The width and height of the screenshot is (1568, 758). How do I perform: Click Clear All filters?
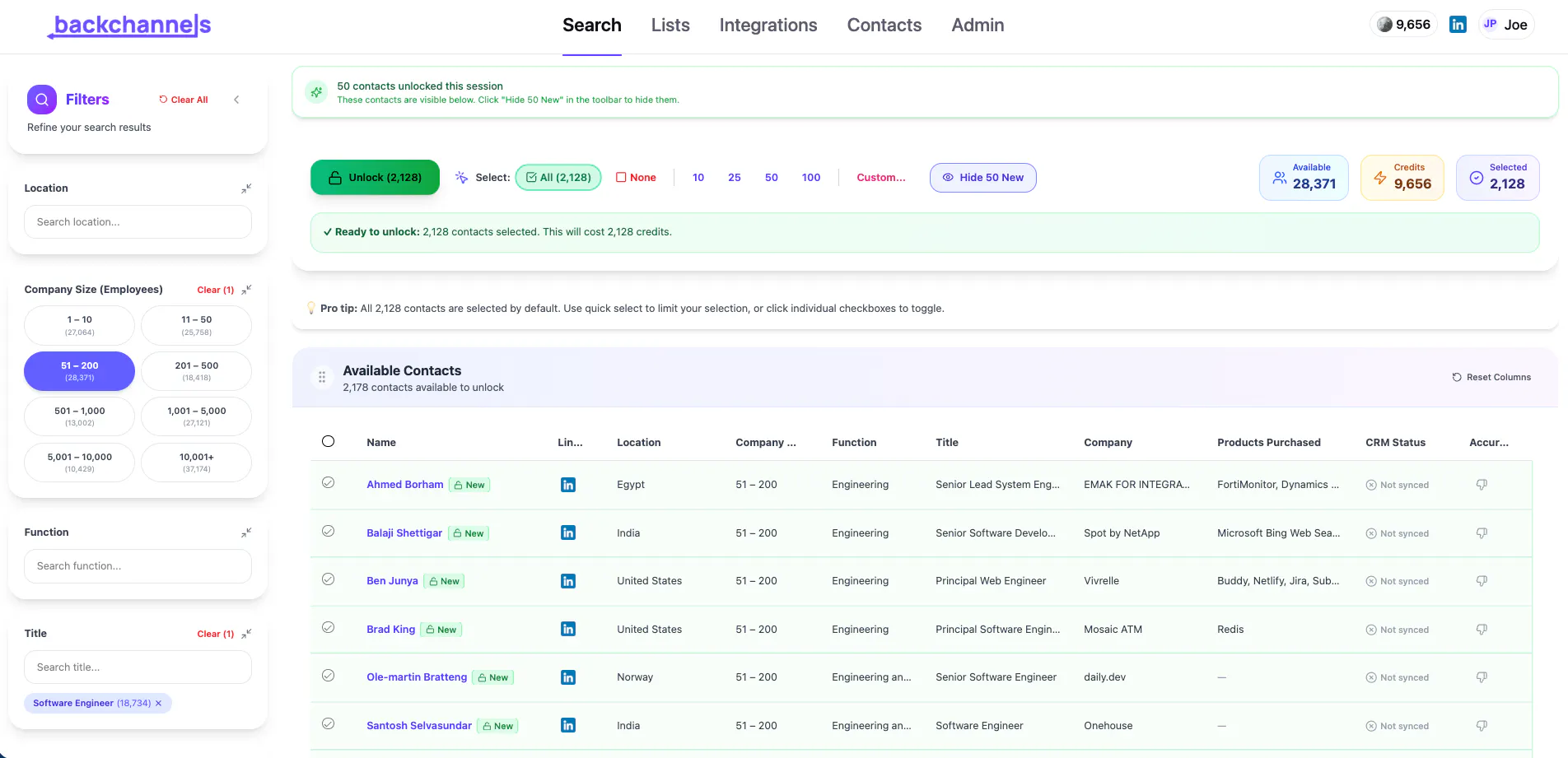(x=184, y=100)
